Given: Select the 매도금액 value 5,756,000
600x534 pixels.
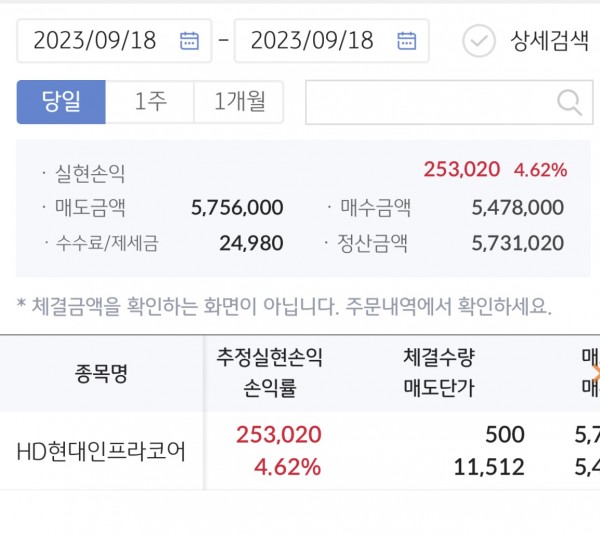Looking at the screenshot, I should (x=236, y=208).
